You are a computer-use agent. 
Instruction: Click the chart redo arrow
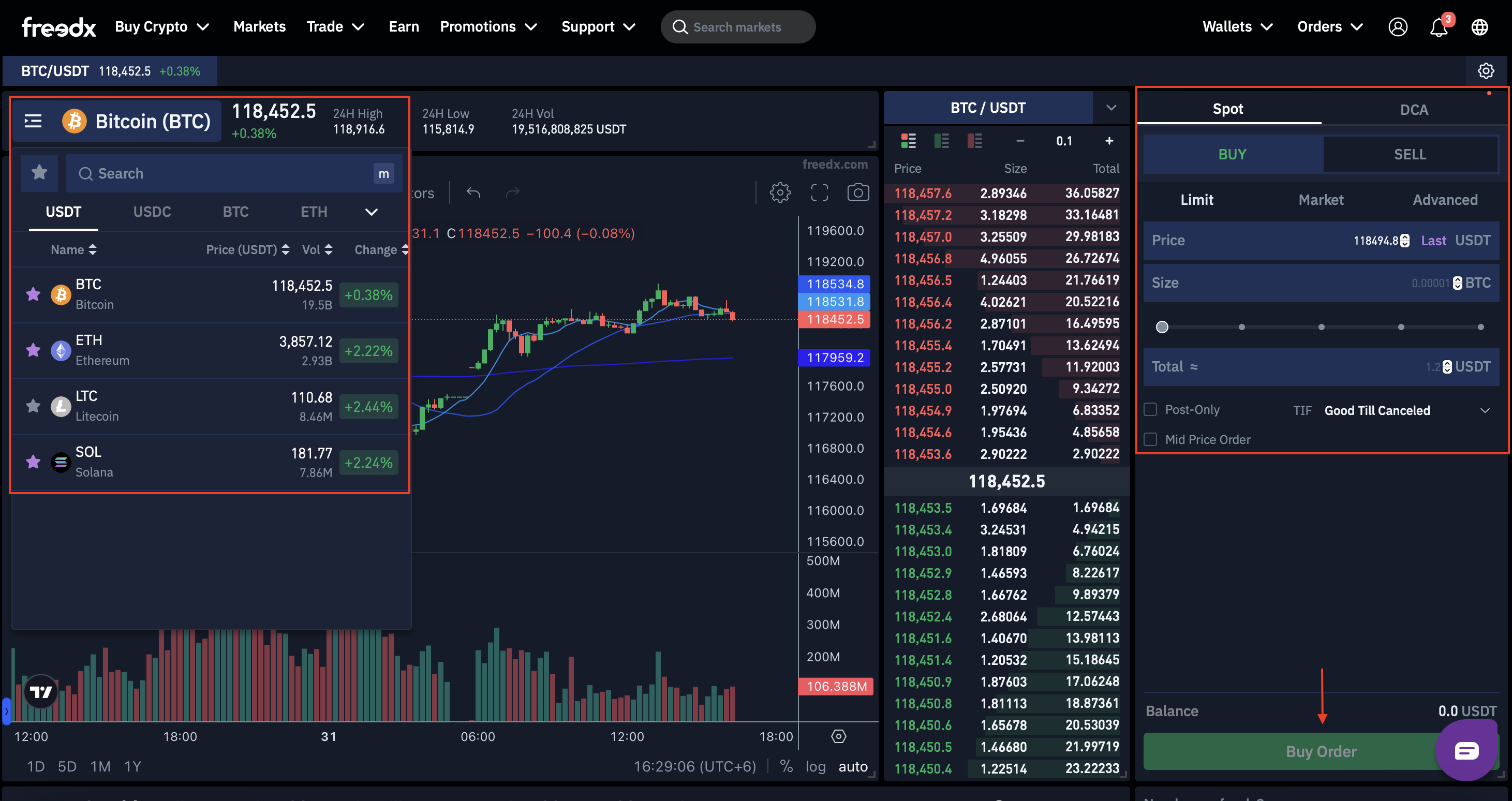[512, 192]
